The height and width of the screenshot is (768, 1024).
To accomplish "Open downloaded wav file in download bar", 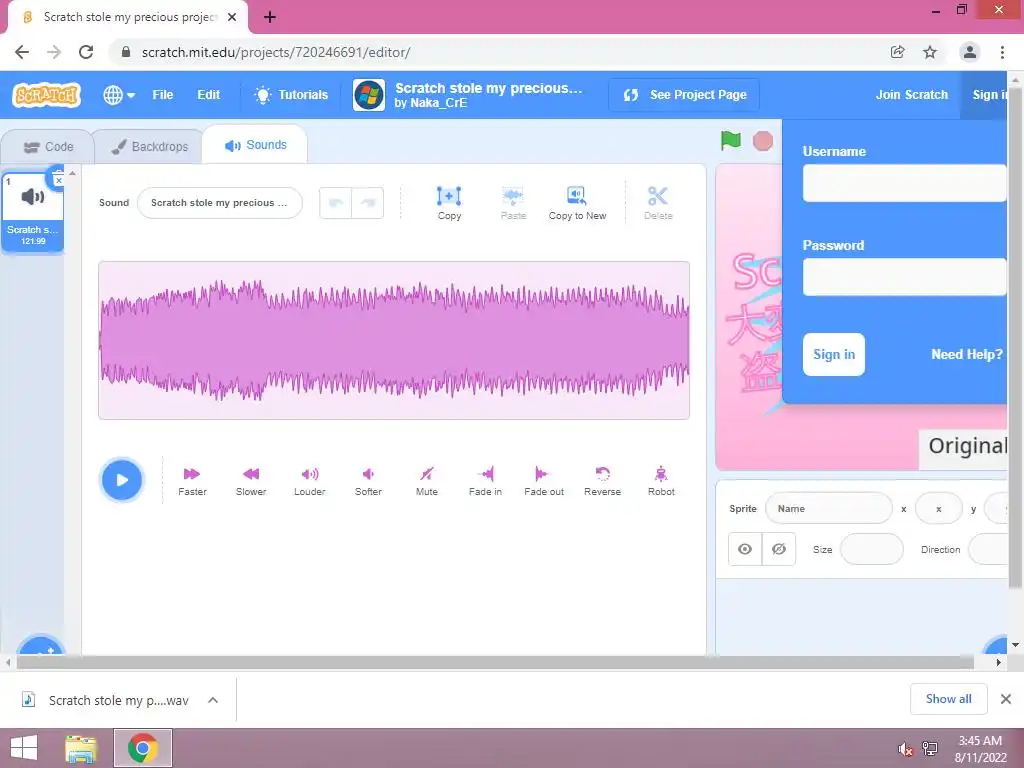I will click(106, 701).
